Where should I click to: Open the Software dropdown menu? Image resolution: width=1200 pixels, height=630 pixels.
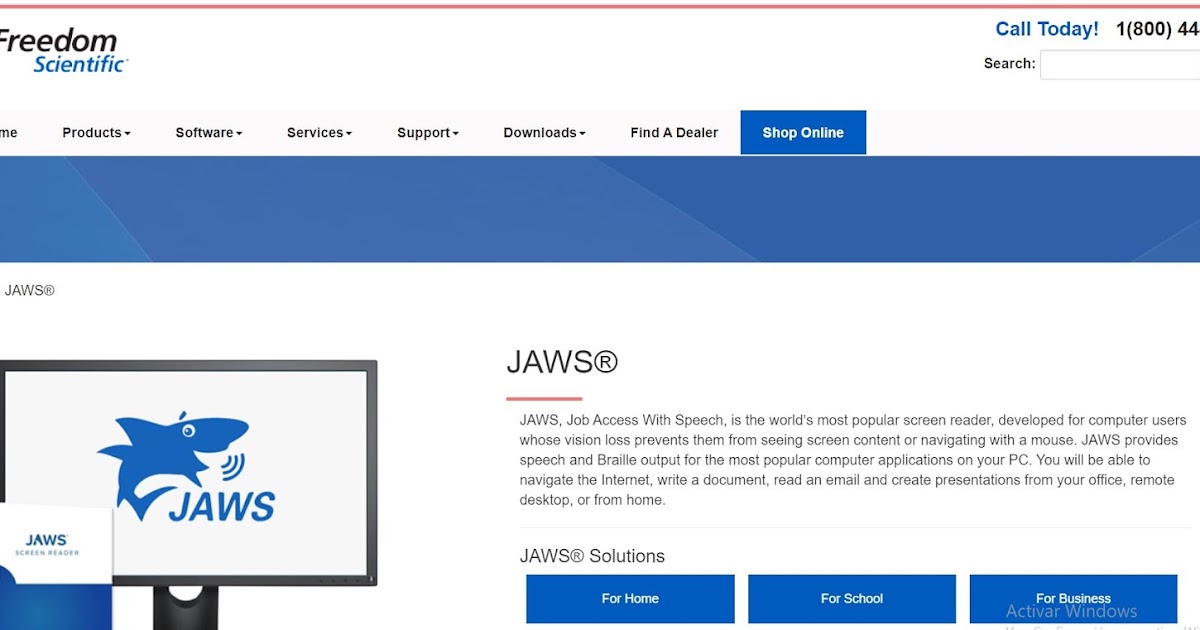207,132
